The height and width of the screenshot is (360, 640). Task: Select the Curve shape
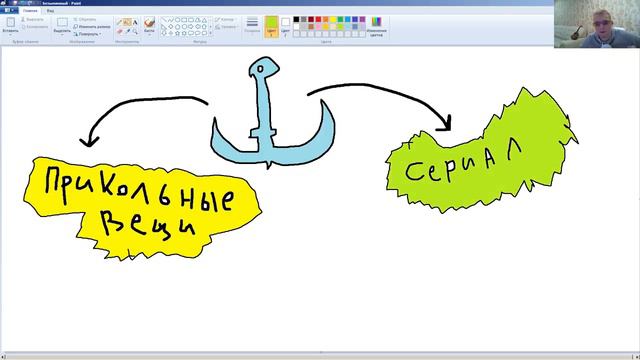click(x=170, y=20)
